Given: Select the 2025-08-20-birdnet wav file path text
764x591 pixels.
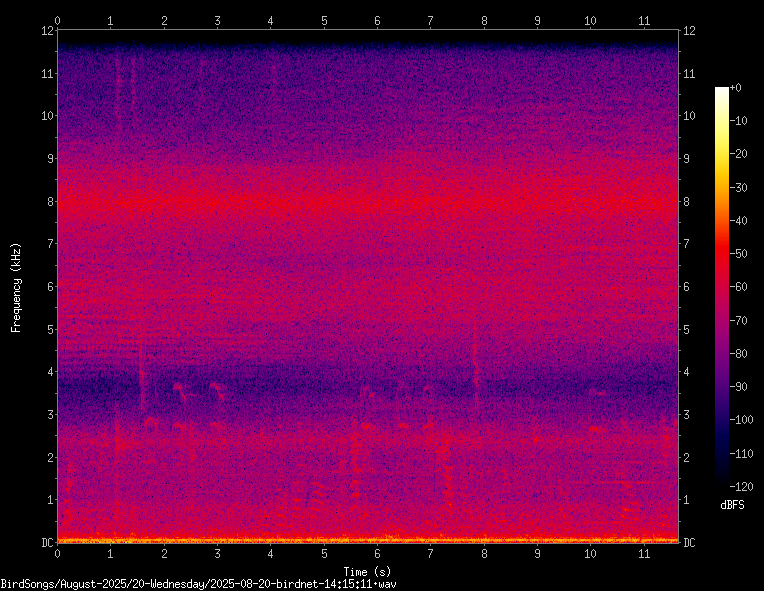Looking at the screenshot, I should tap(198, 584).
